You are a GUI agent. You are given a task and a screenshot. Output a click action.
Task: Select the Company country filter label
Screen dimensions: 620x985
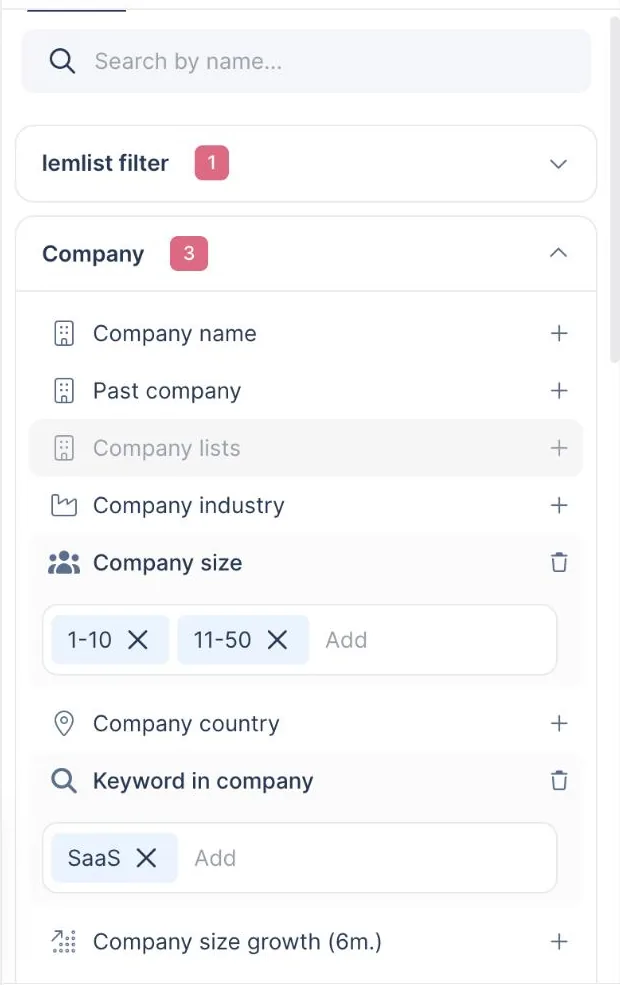[186, 723]
